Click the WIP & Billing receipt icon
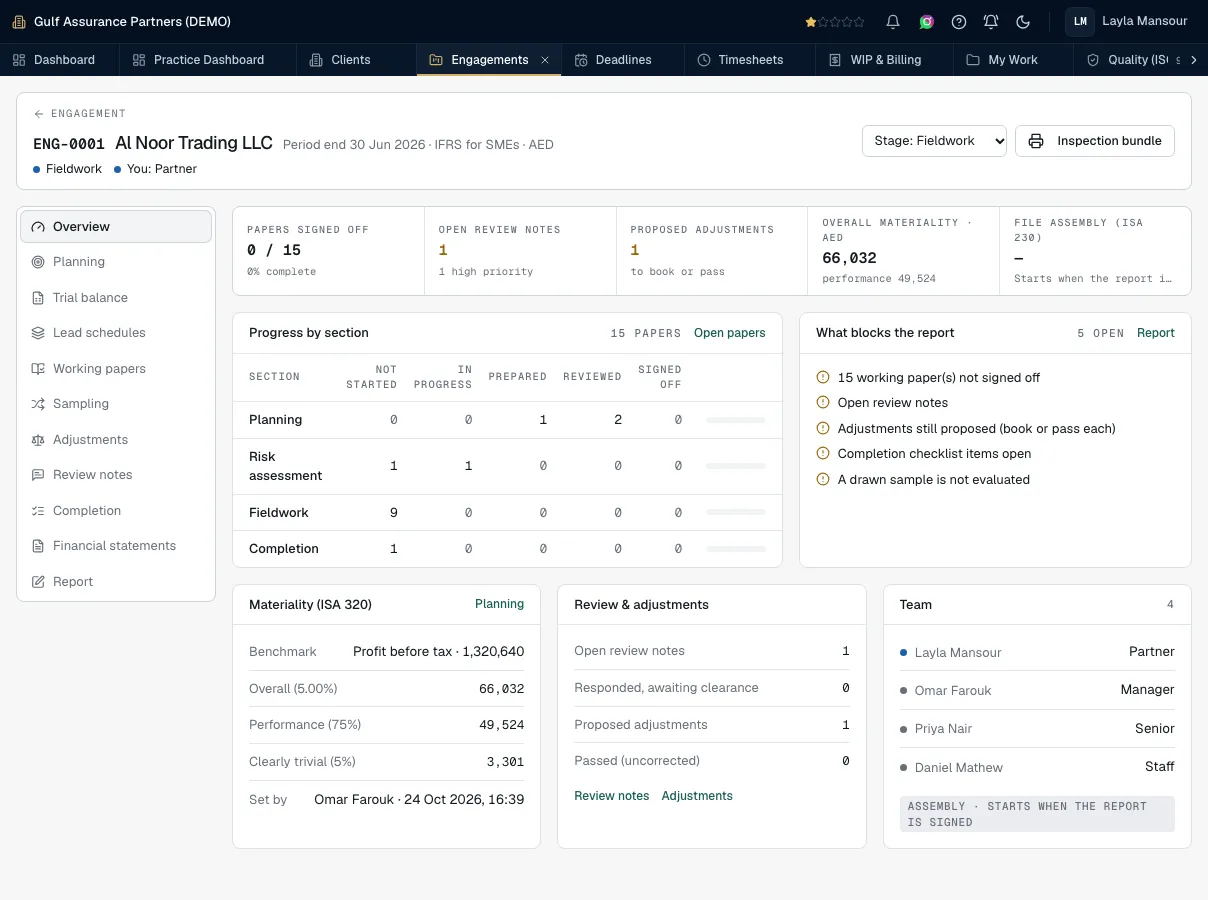The image size is (1208, 900). (x=835, y=60)
